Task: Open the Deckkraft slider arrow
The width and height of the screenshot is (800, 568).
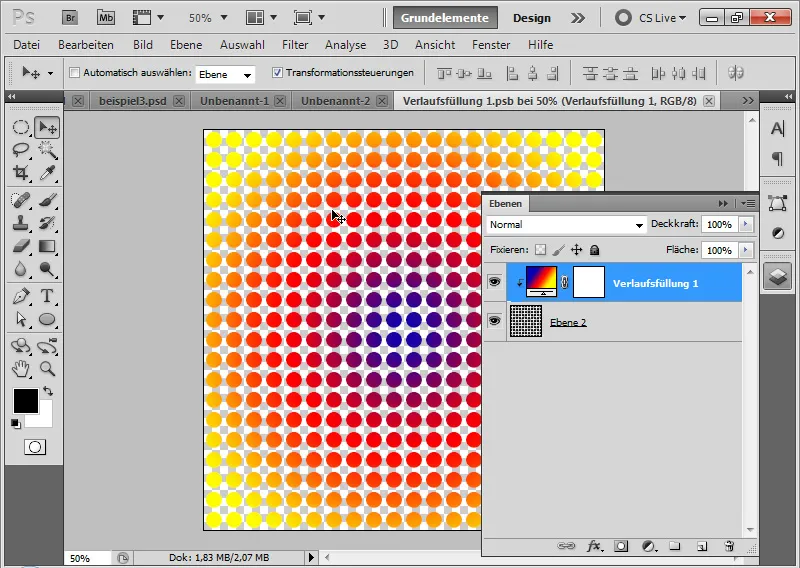Action: point(746,224)
